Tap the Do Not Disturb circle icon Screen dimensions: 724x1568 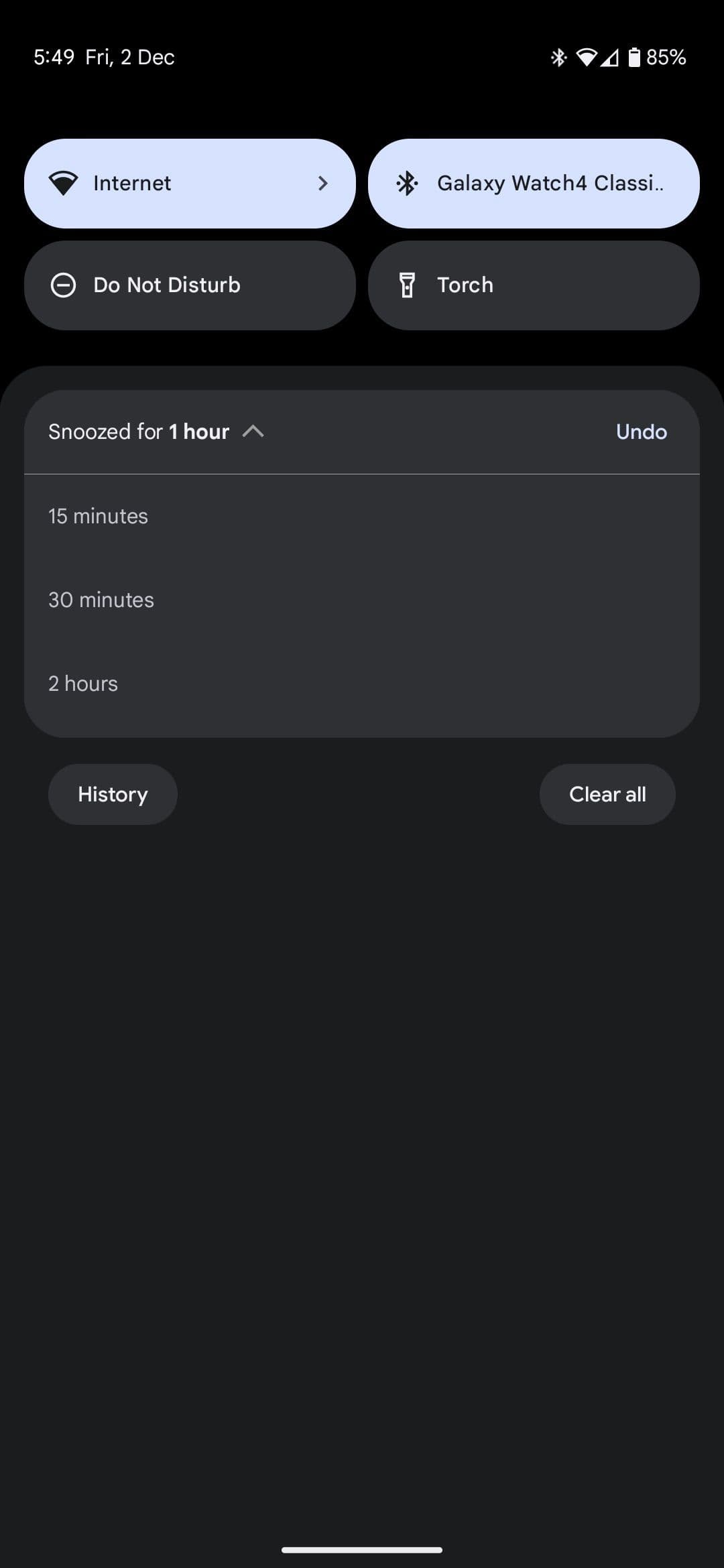pyautogui.click(x=64, y=285)
